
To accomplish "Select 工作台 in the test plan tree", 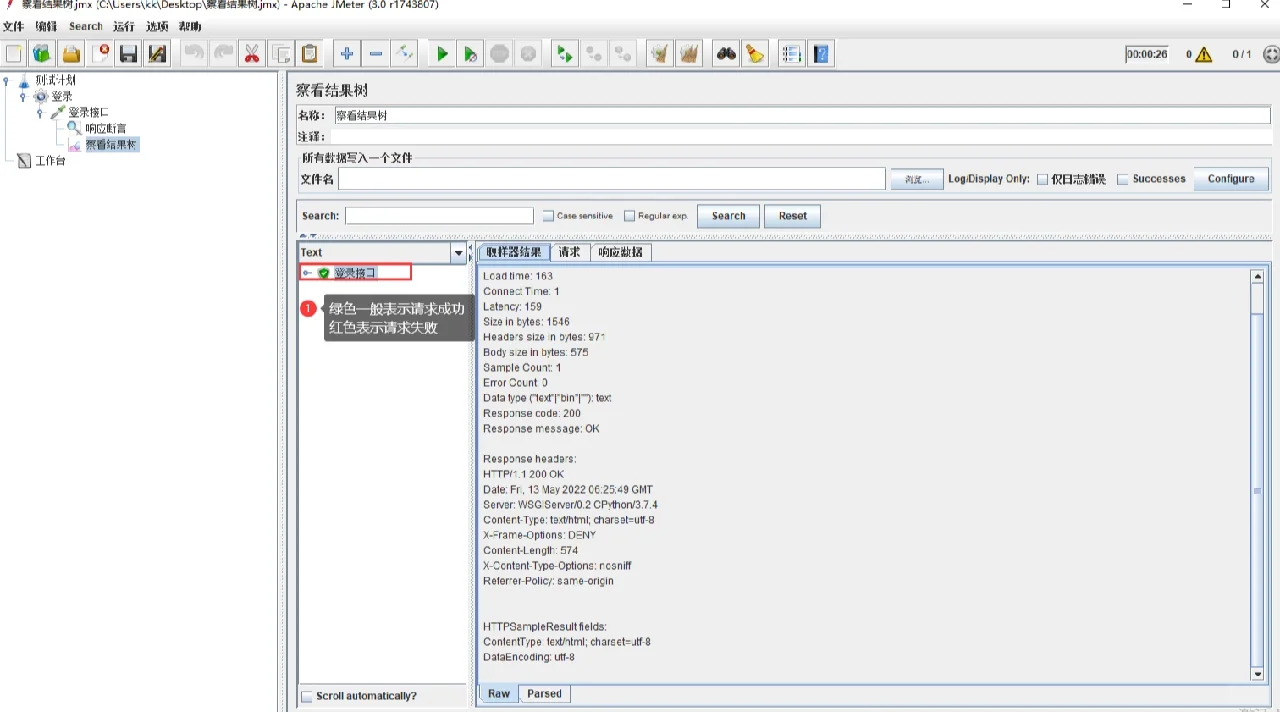I will [x=50, y=161].
